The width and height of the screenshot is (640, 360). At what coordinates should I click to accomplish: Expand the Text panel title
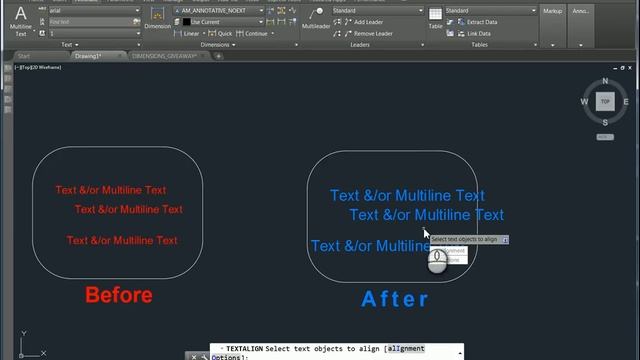click(x=69, y=44)
